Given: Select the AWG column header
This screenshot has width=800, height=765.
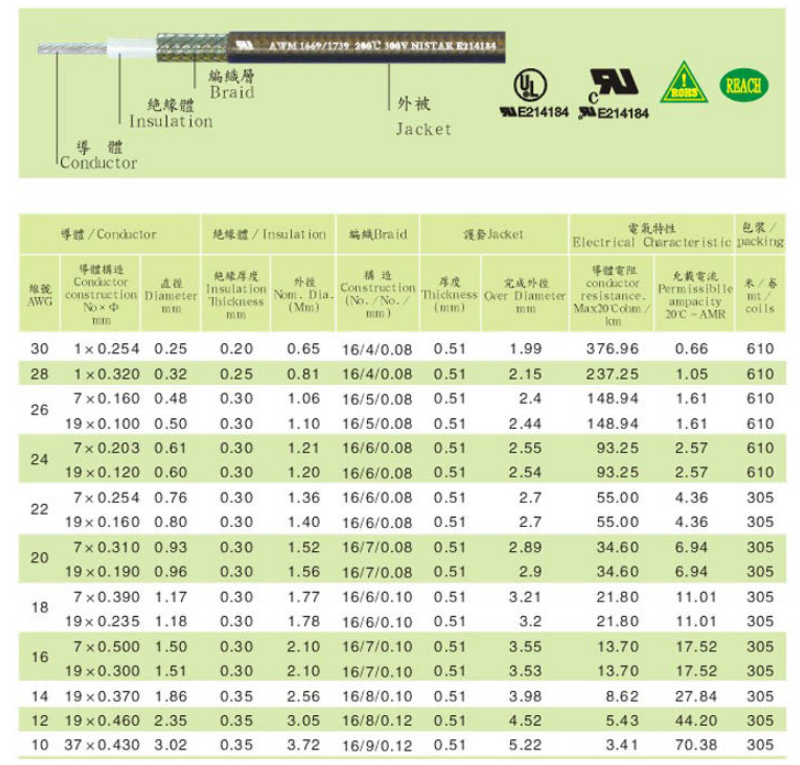Looking at the screenshot, I should tap(39, 294).
